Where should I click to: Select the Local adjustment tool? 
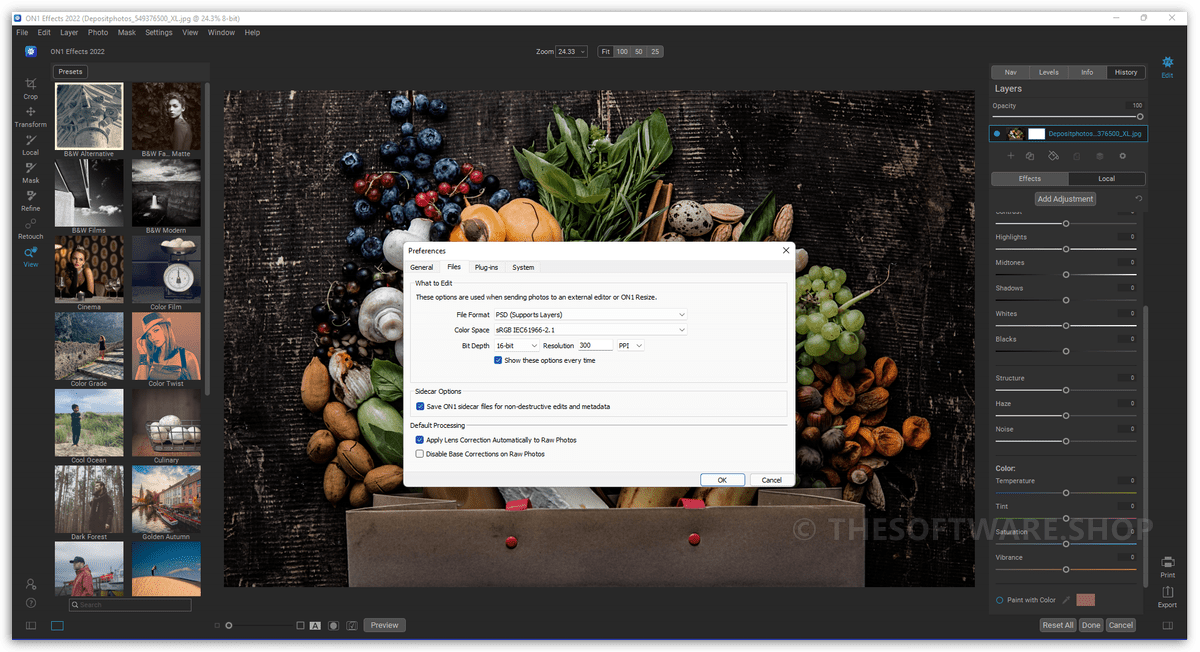[x=31, y=144]
